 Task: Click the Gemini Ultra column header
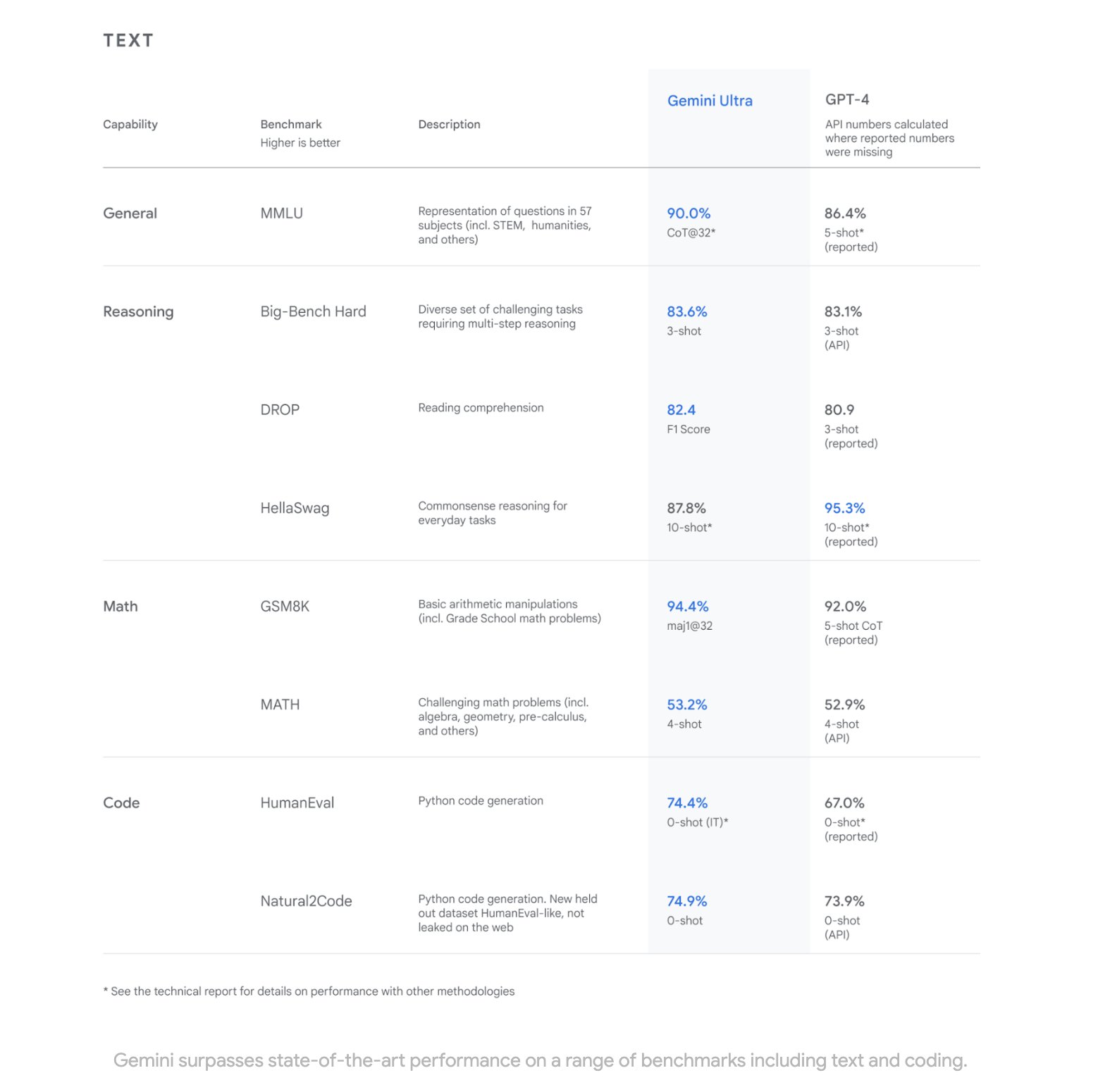709,101
